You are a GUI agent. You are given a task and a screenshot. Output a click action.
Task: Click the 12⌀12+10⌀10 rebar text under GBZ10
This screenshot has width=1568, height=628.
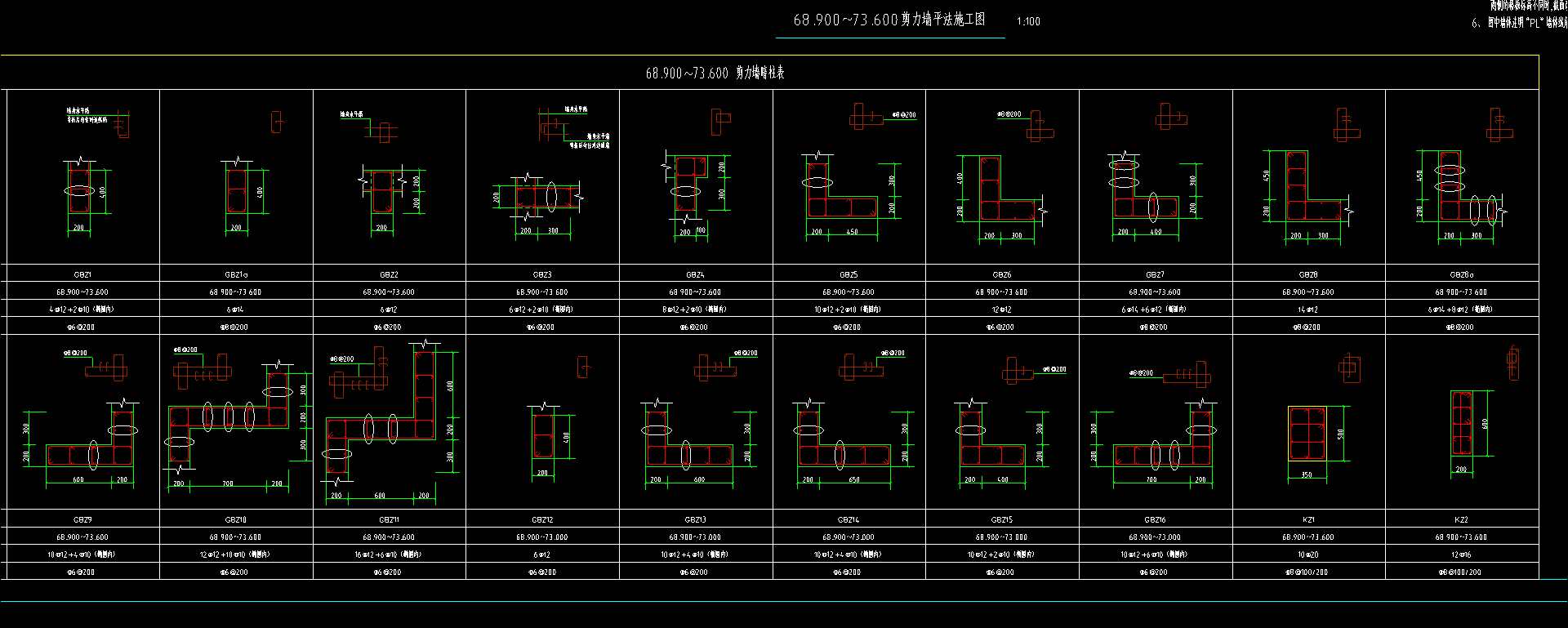235,555
